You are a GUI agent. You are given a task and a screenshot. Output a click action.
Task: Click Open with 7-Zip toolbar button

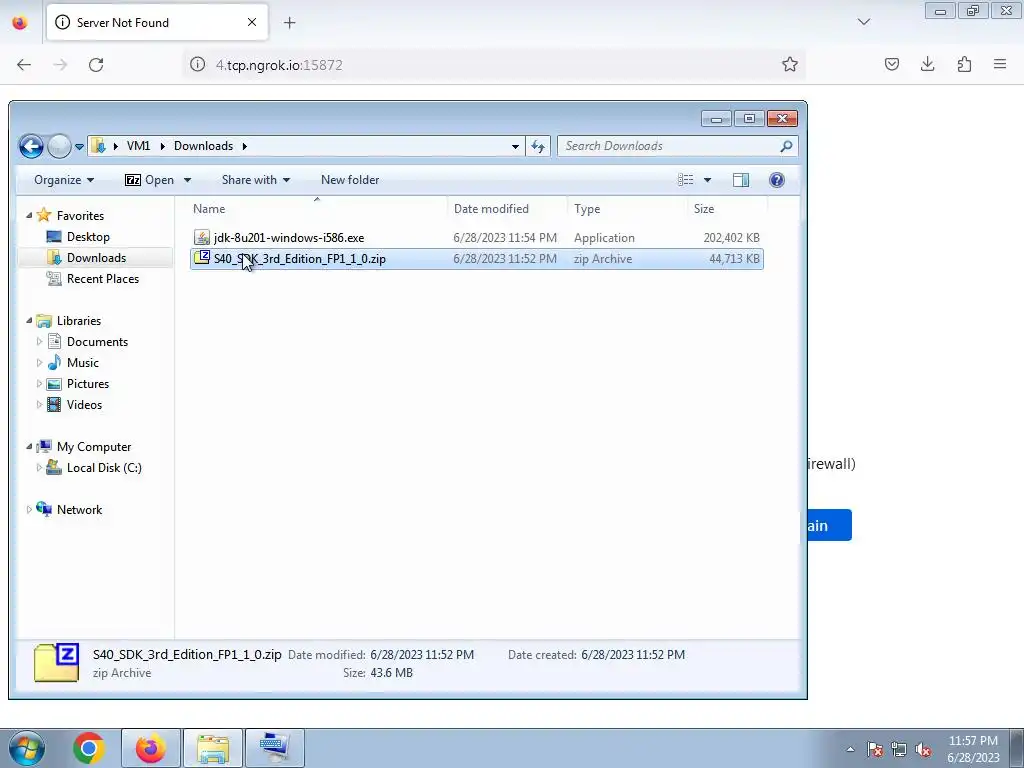pyautogui.click(x=150, y=180)
